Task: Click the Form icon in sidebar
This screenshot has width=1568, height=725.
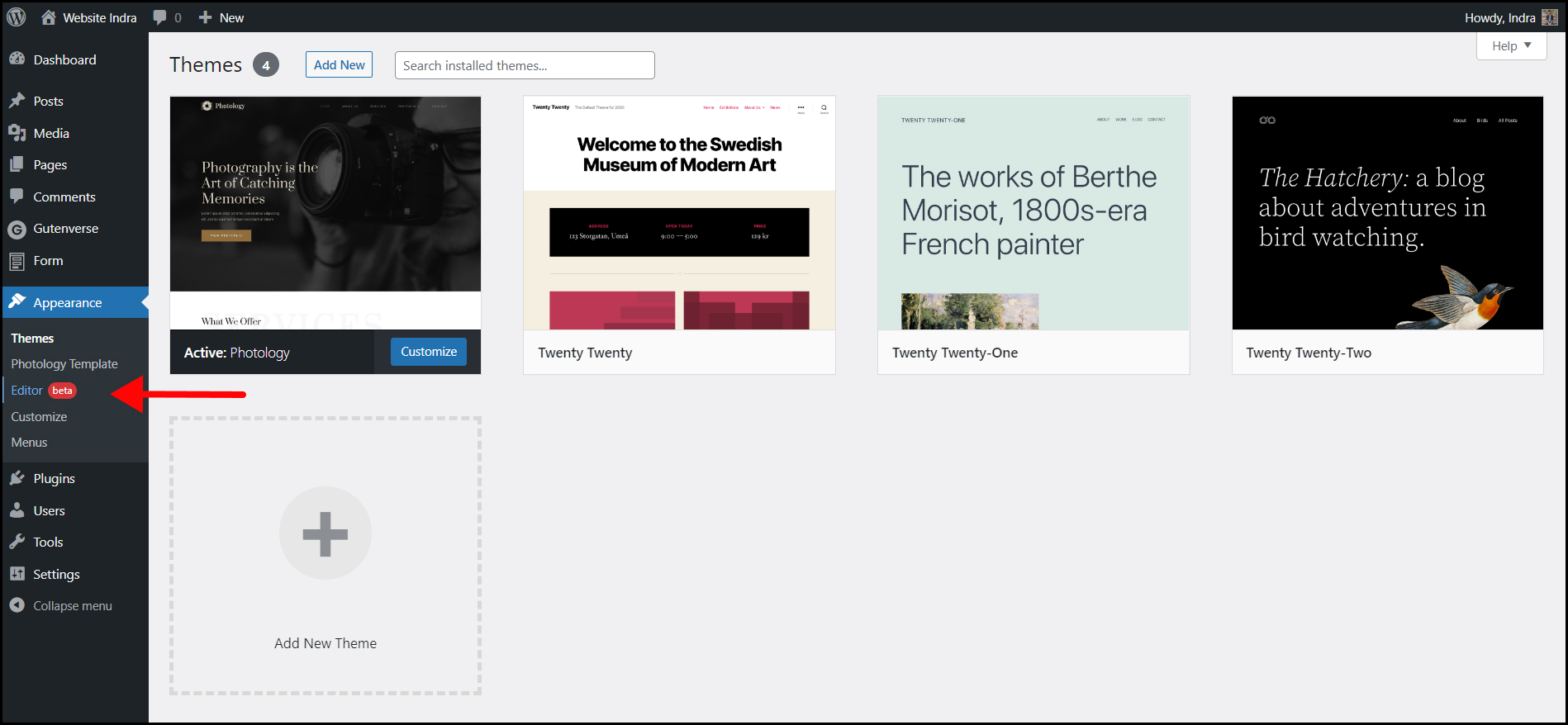Action: pos(17,261)
